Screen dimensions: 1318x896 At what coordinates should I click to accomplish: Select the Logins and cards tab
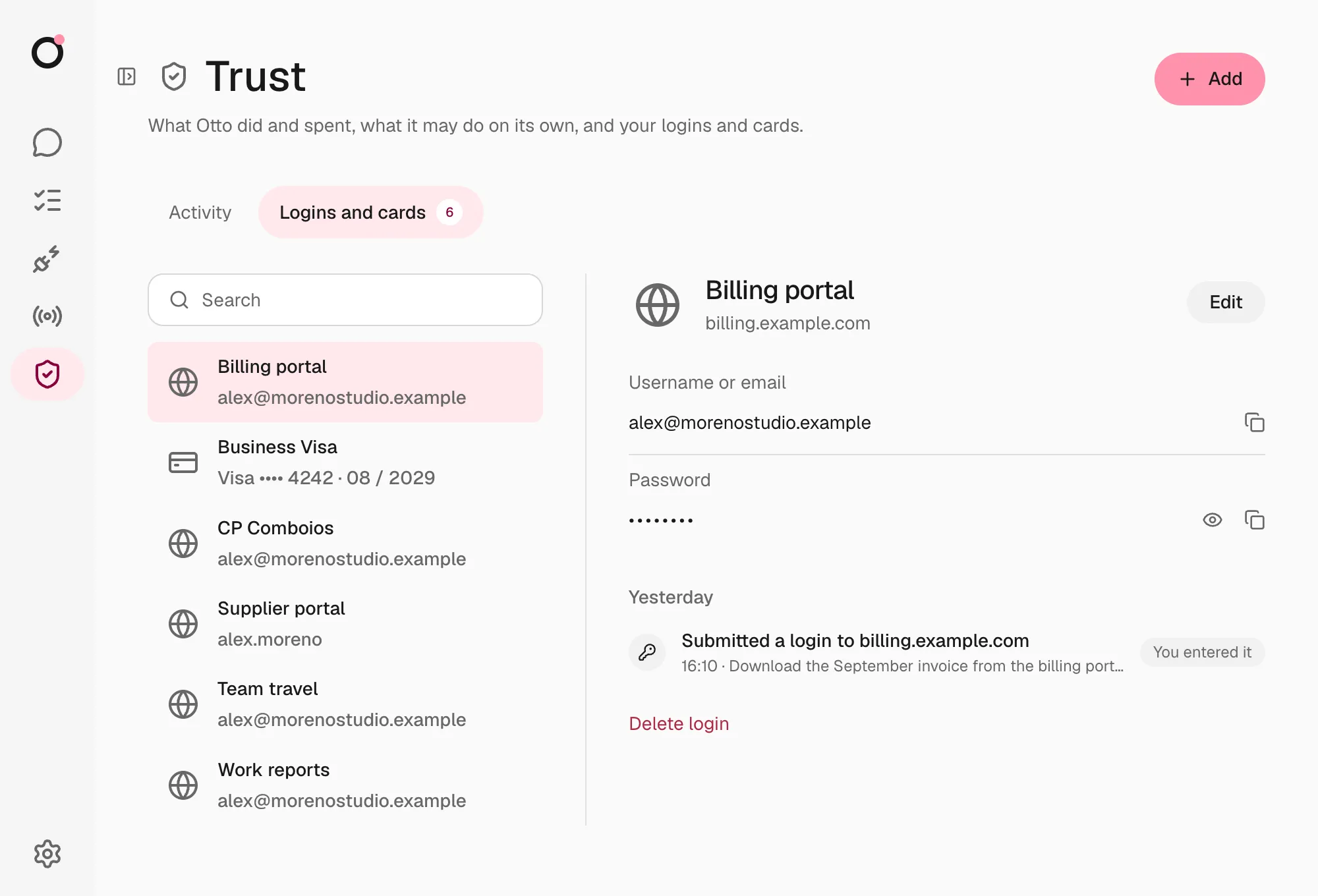click(x=371, y=212)
